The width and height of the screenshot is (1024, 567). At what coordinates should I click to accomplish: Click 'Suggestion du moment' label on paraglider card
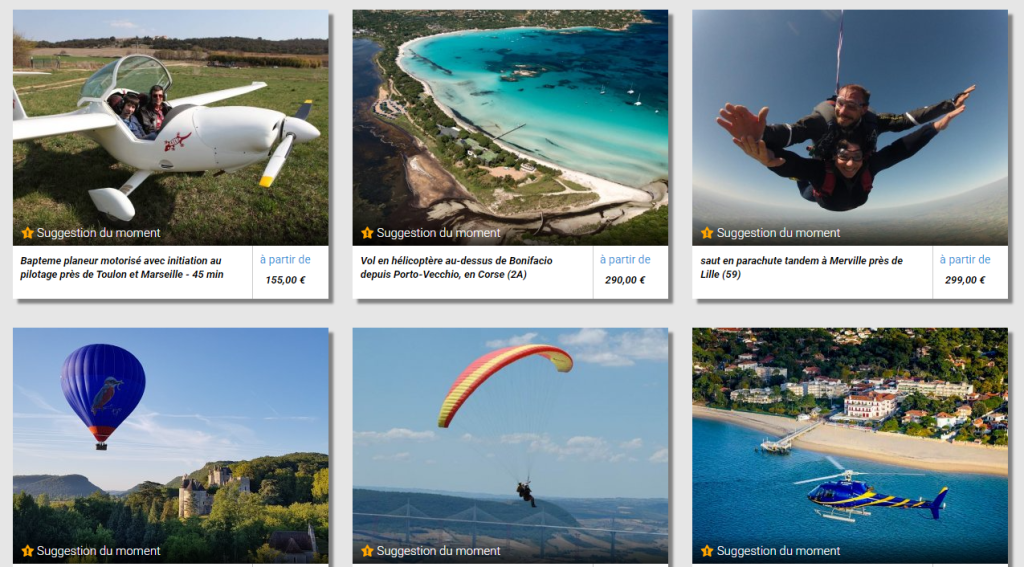(x=438, y=551)
